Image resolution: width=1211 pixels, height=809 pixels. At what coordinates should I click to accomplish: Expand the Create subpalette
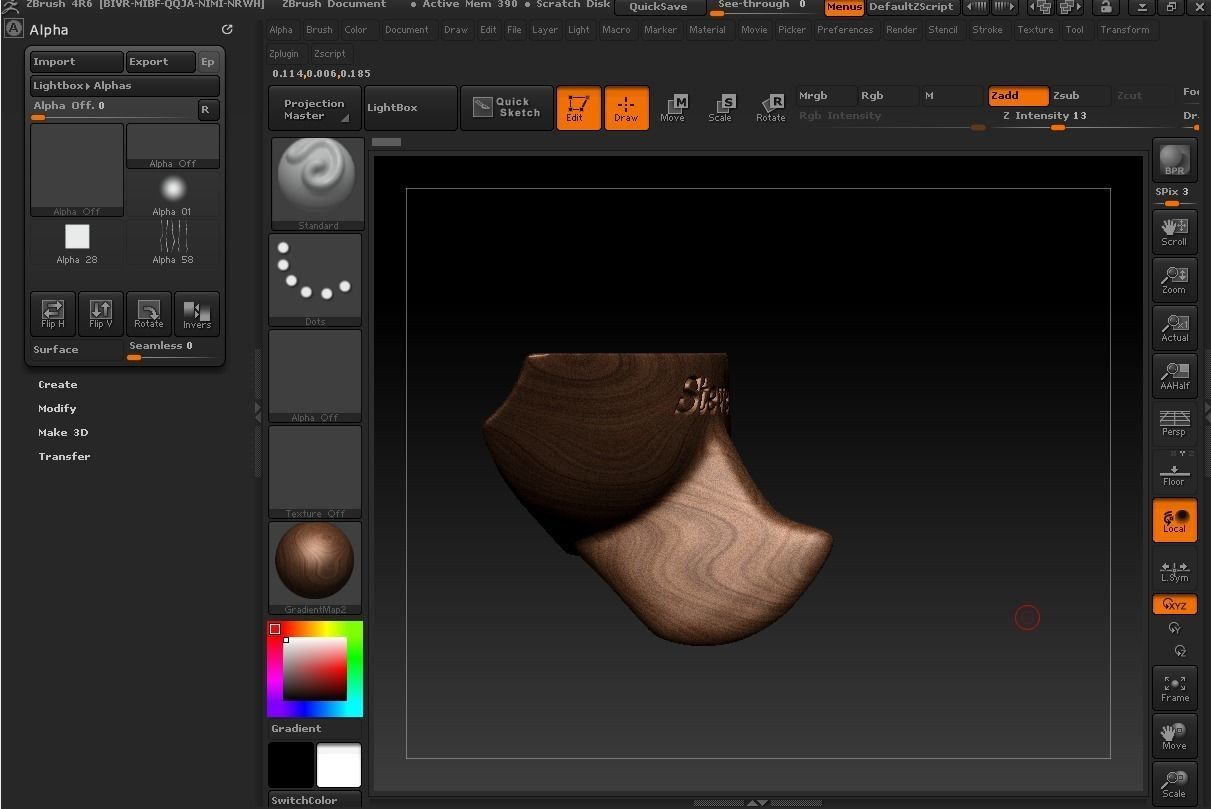pos(58,385)
